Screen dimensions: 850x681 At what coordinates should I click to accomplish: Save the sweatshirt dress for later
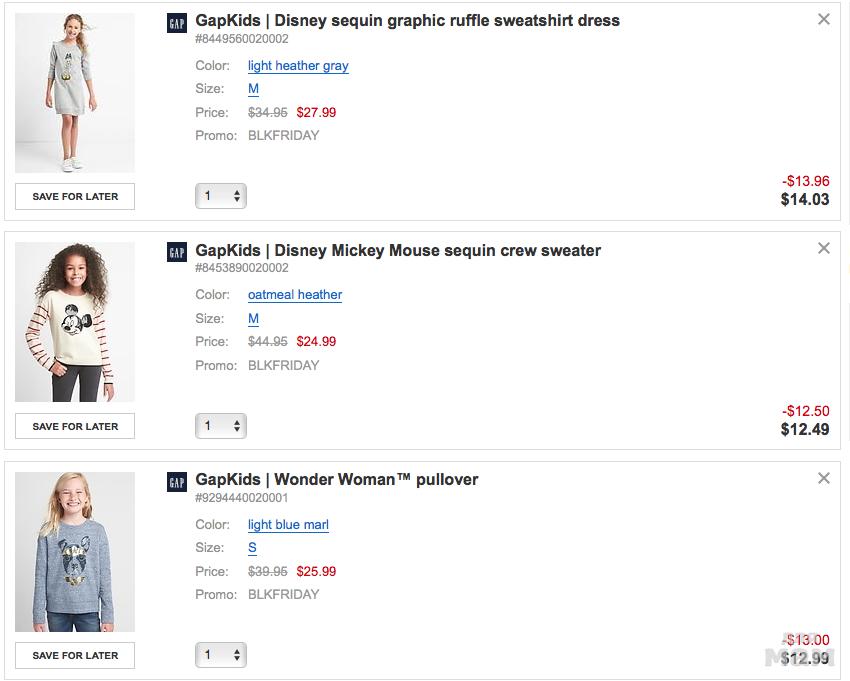click(75, 196)
